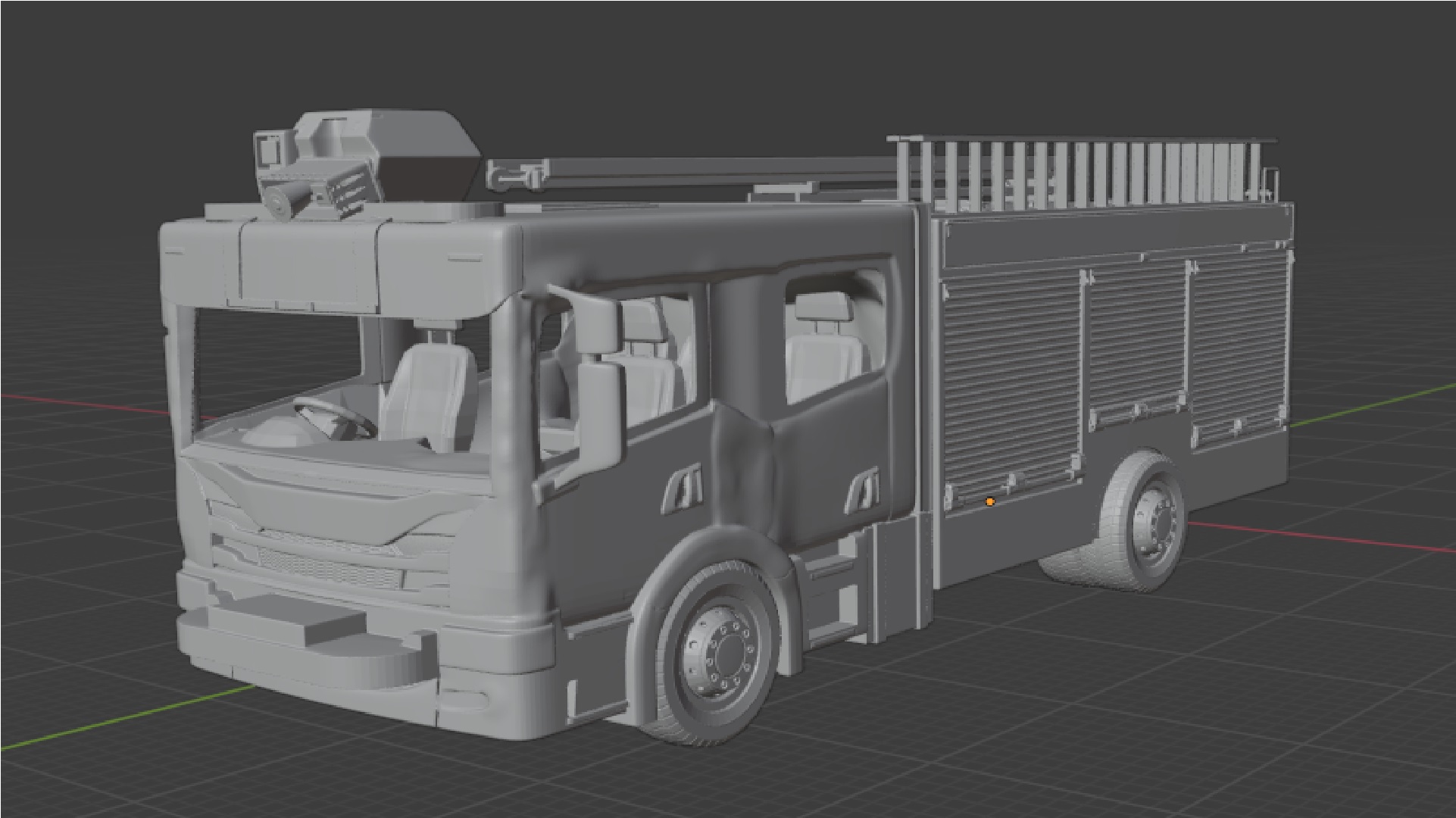The width and height of the screenshot is (1456, 818).
Task: Select the door handle recess on the cab door
Action: click(x=682, y=489)
